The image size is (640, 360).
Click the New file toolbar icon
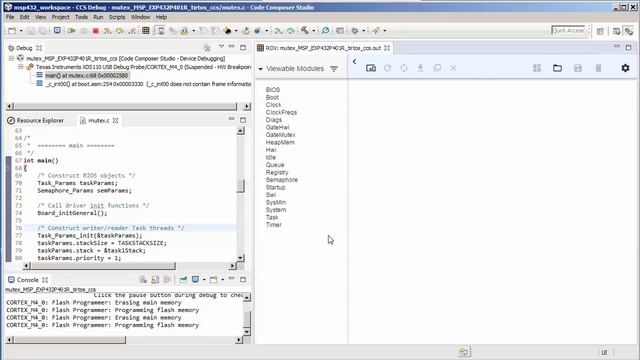click(12, 31)
